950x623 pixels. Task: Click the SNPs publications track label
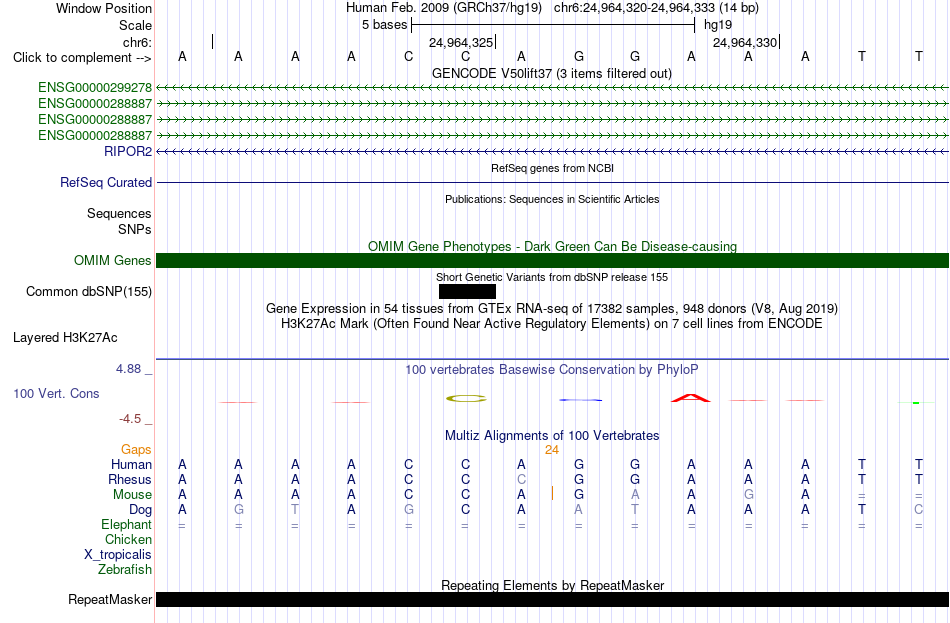pos(135,229)
